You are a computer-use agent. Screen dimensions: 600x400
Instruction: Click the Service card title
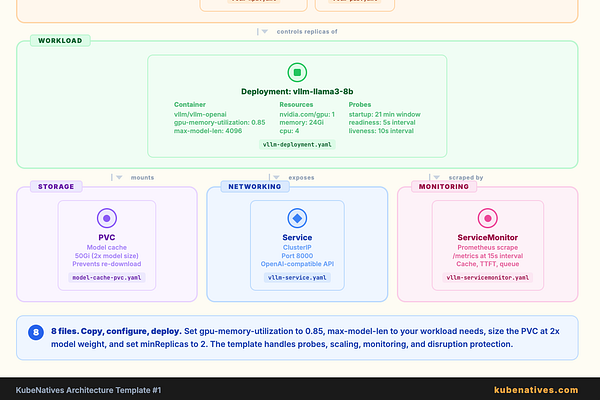point(297,237)
